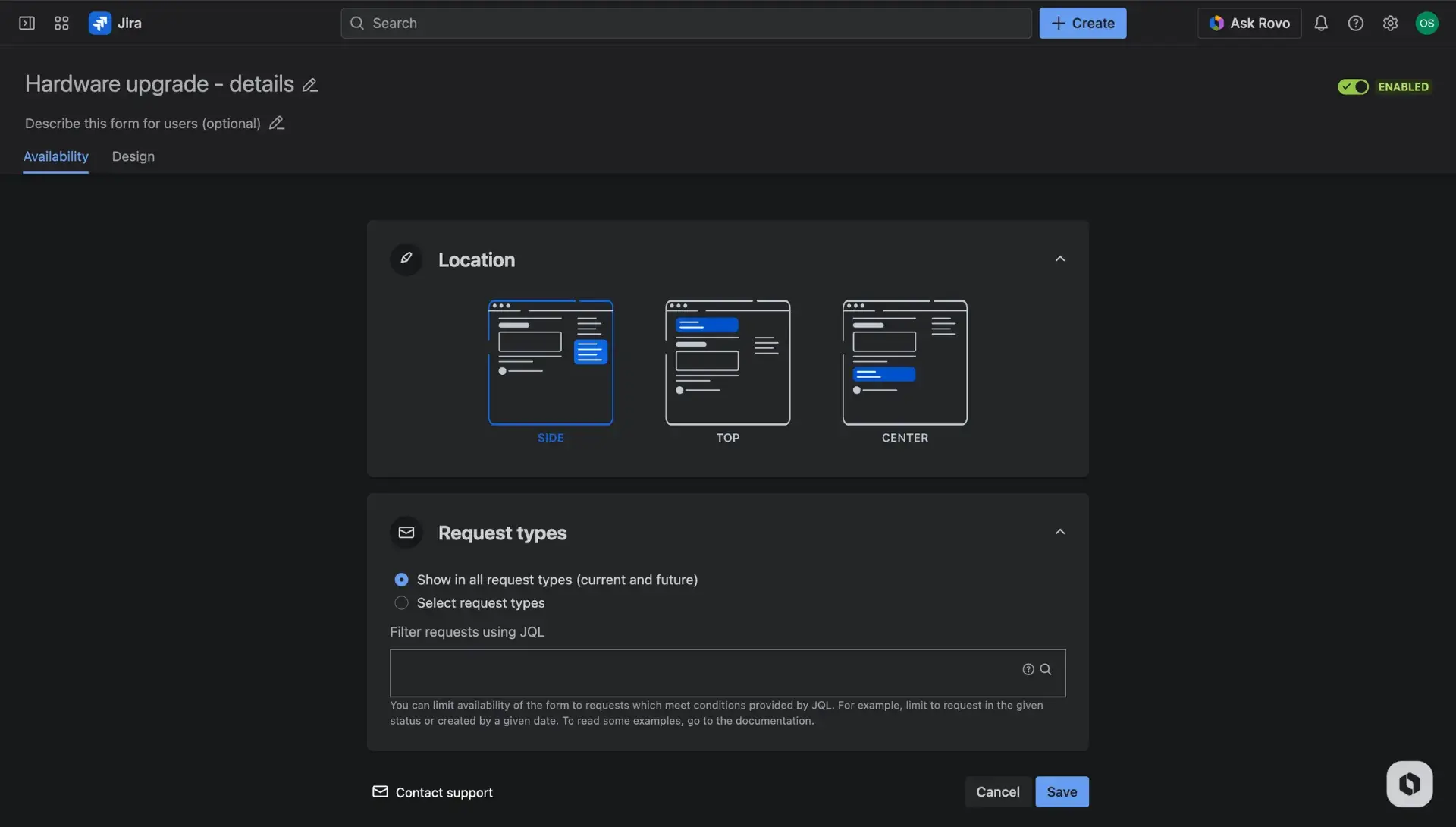The width and height of the screenshot is (1456, 827).
Task: Open Contact support
Action: click(444, 792)
